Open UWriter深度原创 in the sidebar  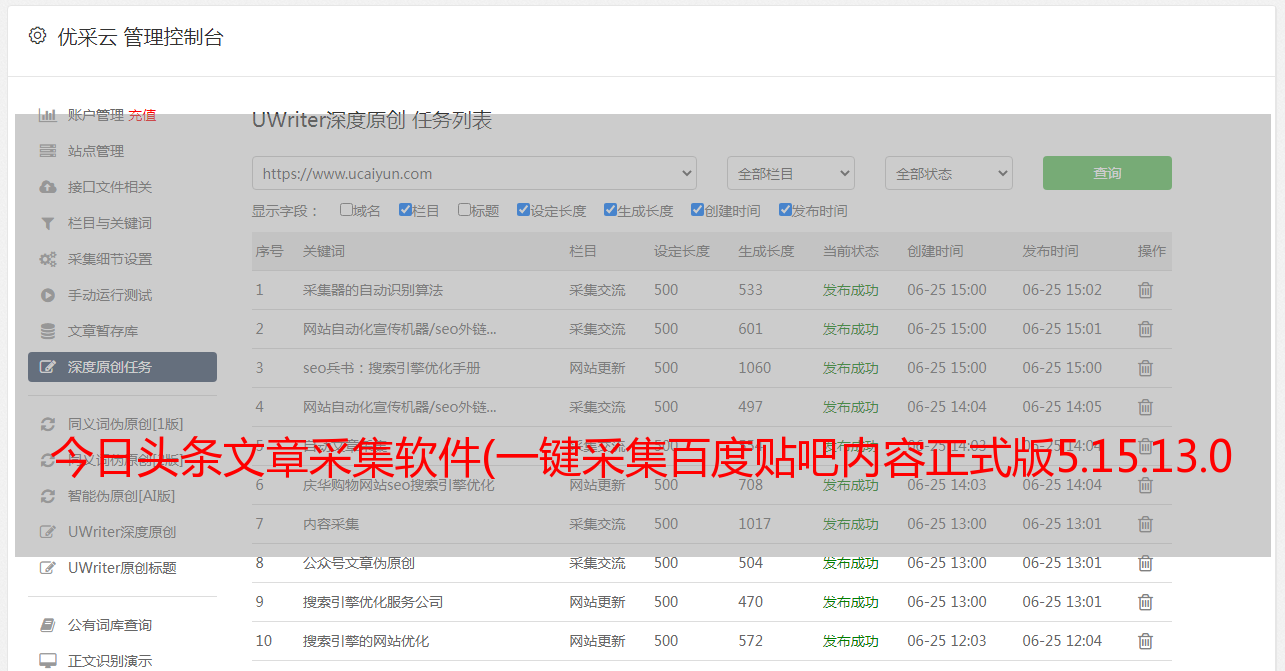(122, 532)
